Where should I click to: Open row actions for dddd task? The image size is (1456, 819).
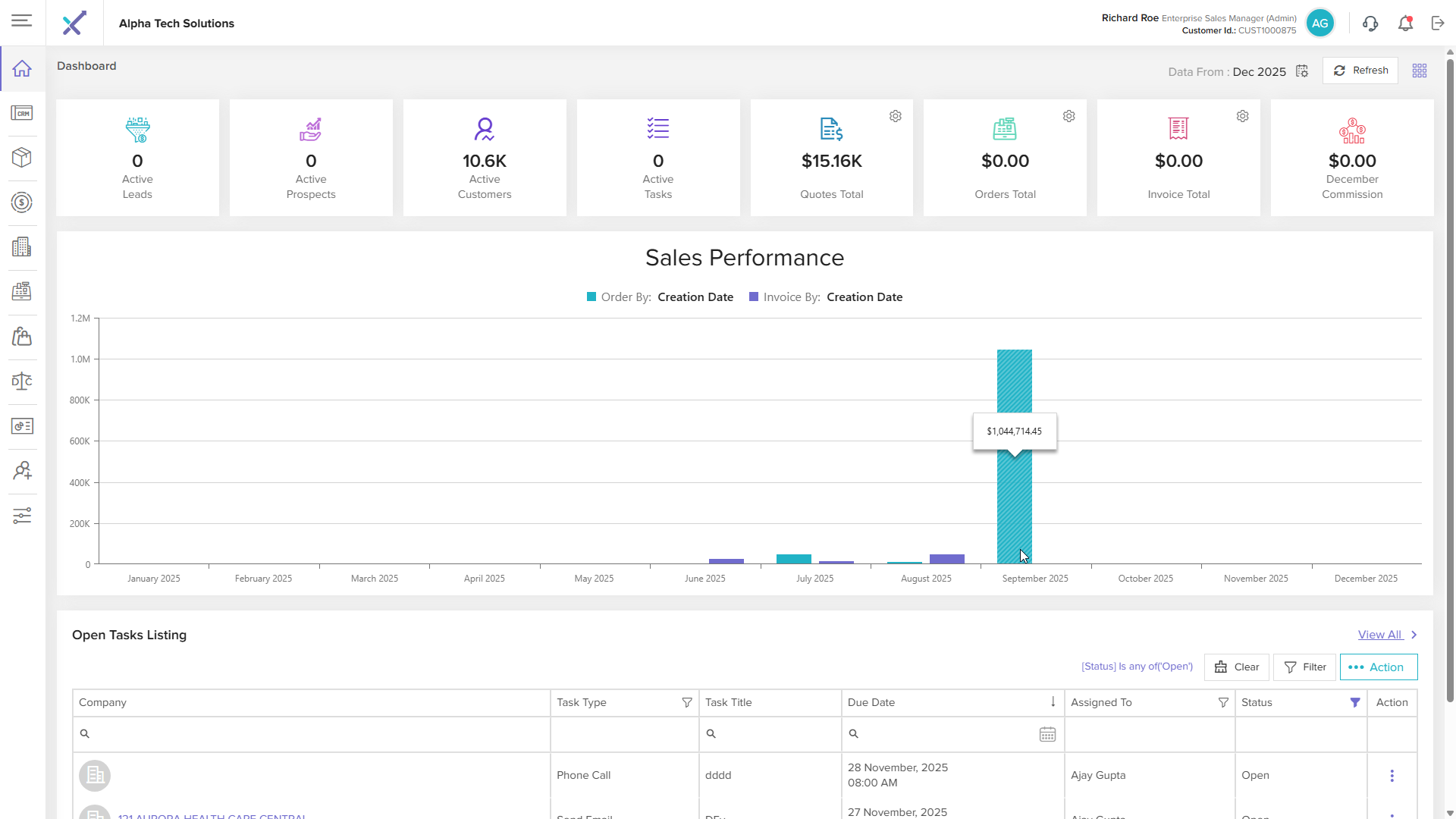click(x=1392, y=776)
